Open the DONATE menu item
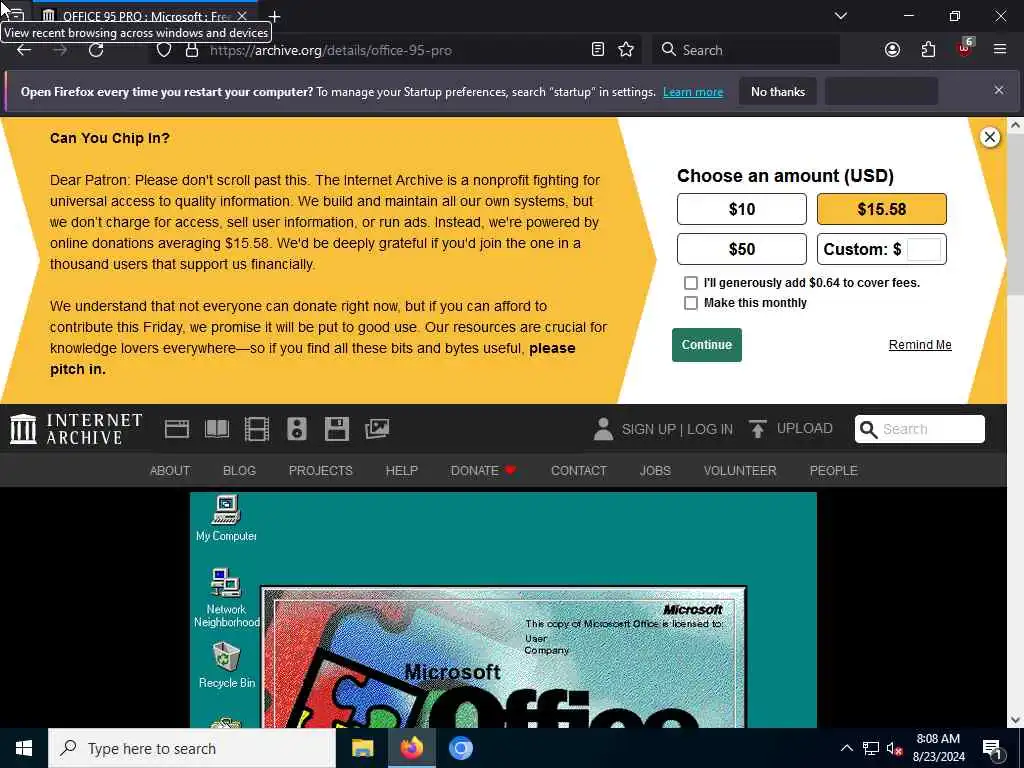Screen dimensions: 1024x768 (x=483, y=471)
